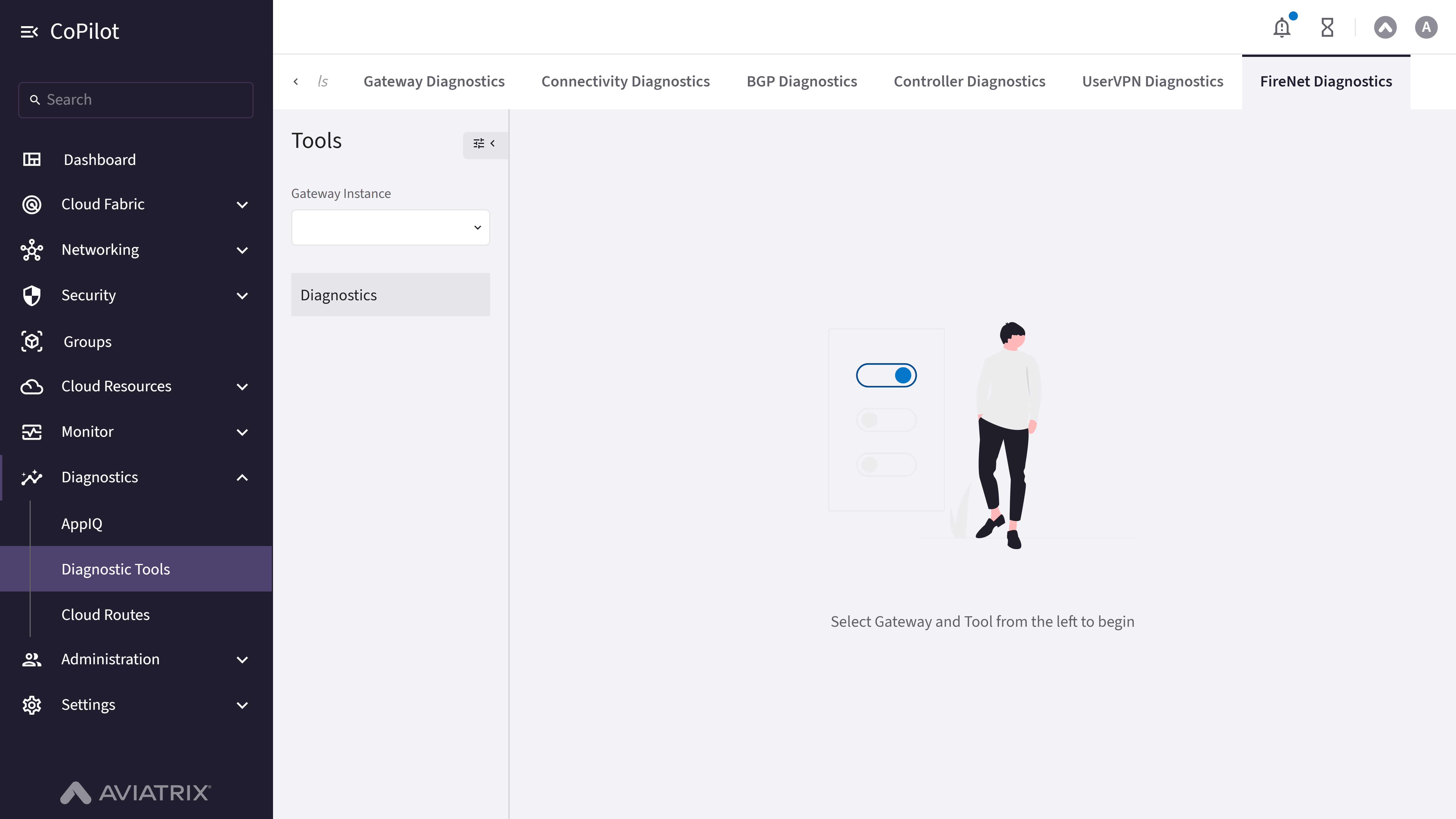Select Diagnostic Tools in sidebar
This screenshot has height=819, width=1456.
click(x=136, y=569)
